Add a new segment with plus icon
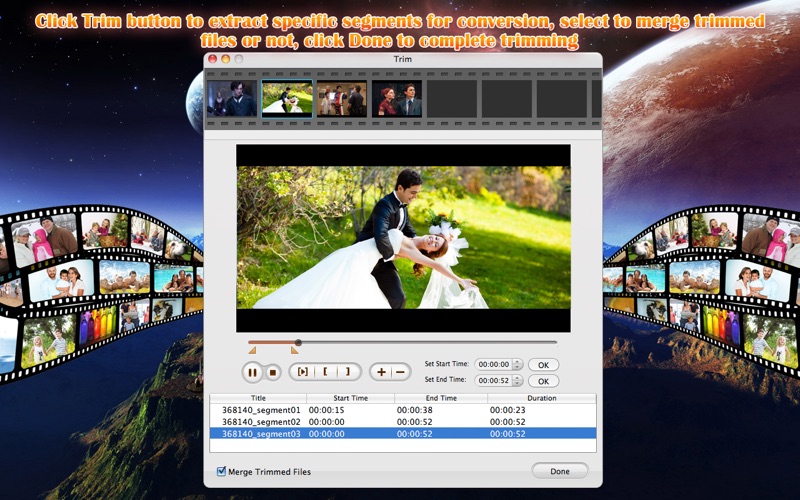Screen dimensions: 800x500 click(x=381, y=372)
